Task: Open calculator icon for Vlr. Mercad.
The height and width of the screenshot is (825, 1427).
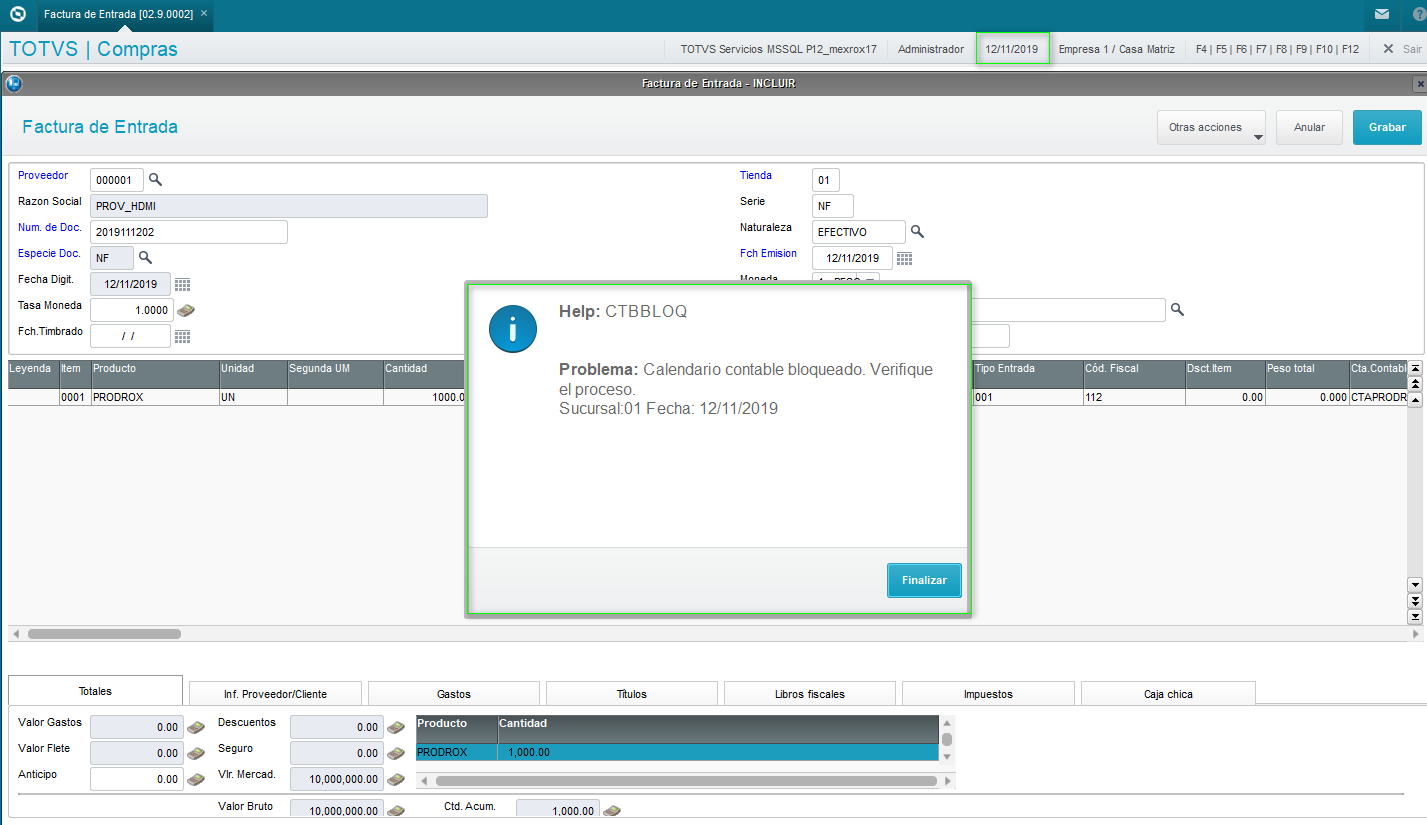Action: pyautogui.click(x=396, y=779)
